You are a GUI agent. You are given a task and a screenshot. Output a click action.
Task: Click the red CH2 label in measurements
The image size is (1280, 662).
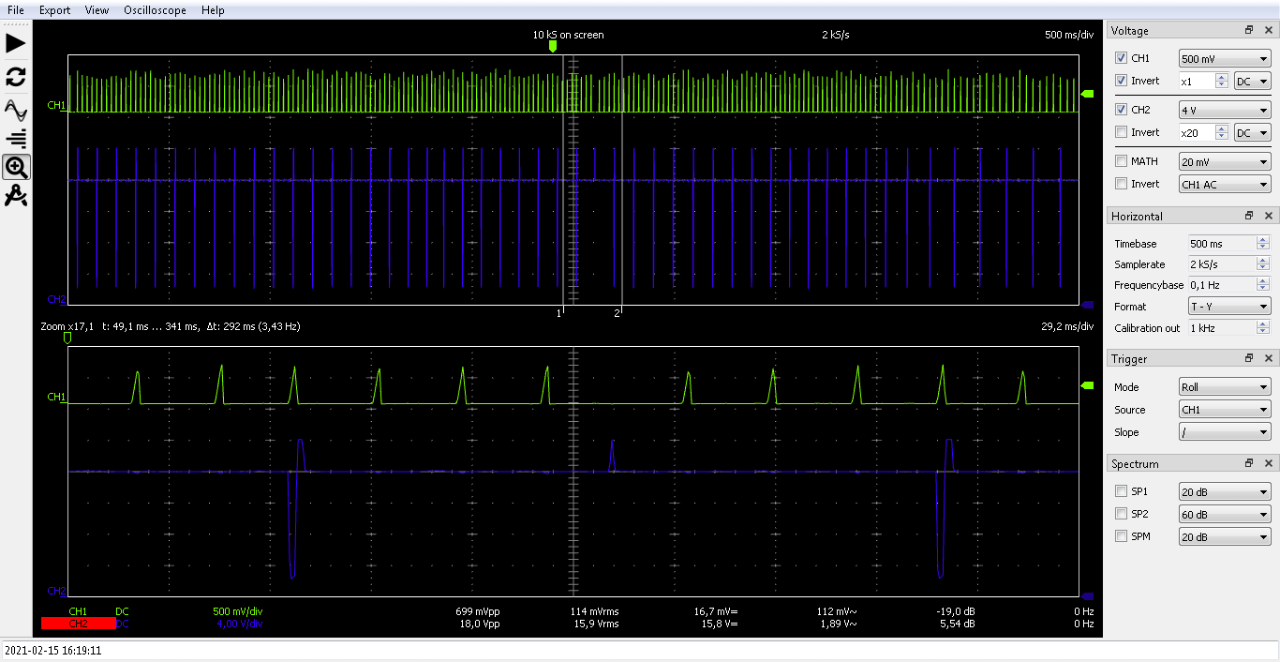point(77,624)
